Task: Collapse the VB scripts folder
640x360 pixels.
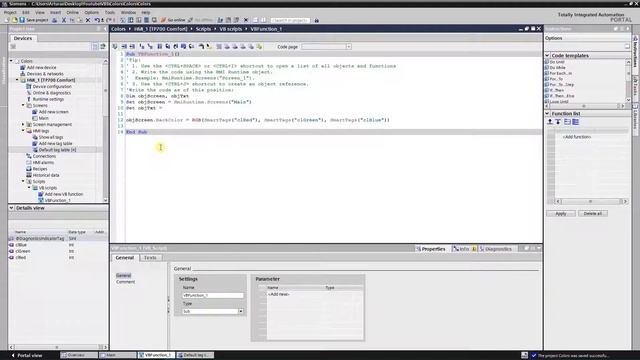Action: click(x=29, y=188)
